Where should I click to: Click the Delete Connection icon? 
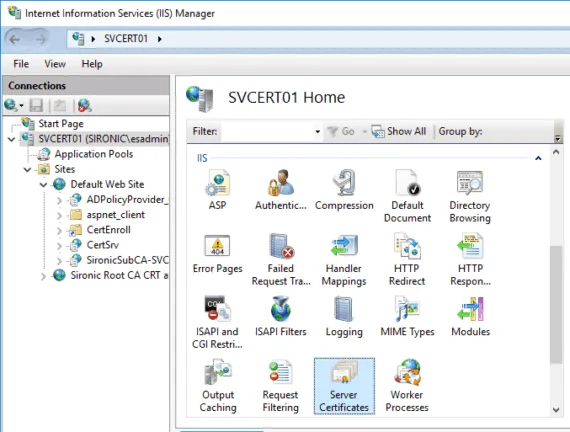coord(84,105)
